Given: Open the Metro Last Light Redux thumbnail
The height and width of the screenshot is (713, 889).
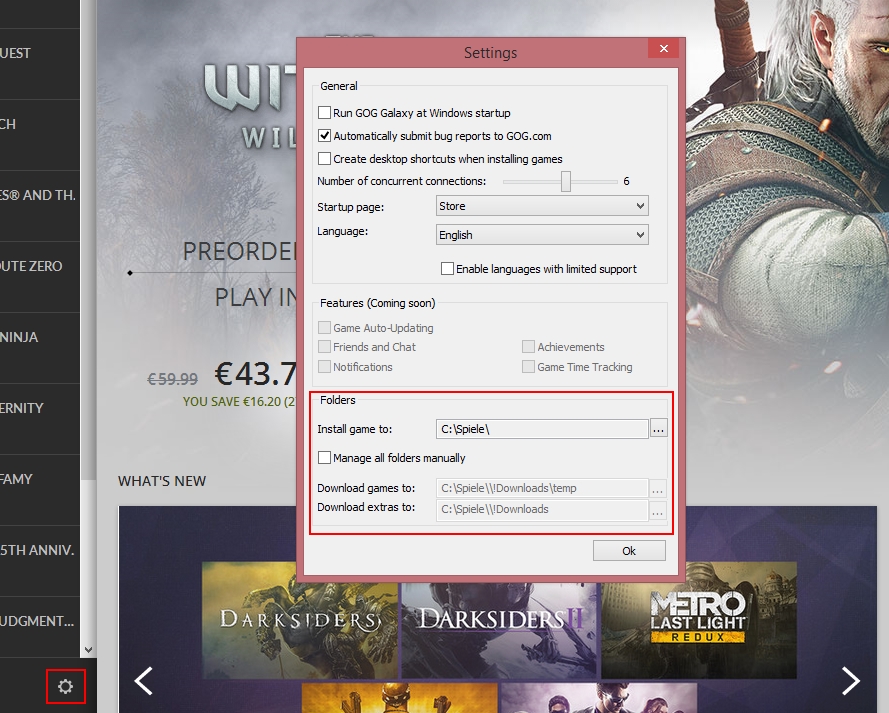Looking at the screenshot, I should [x=699, y=620].
